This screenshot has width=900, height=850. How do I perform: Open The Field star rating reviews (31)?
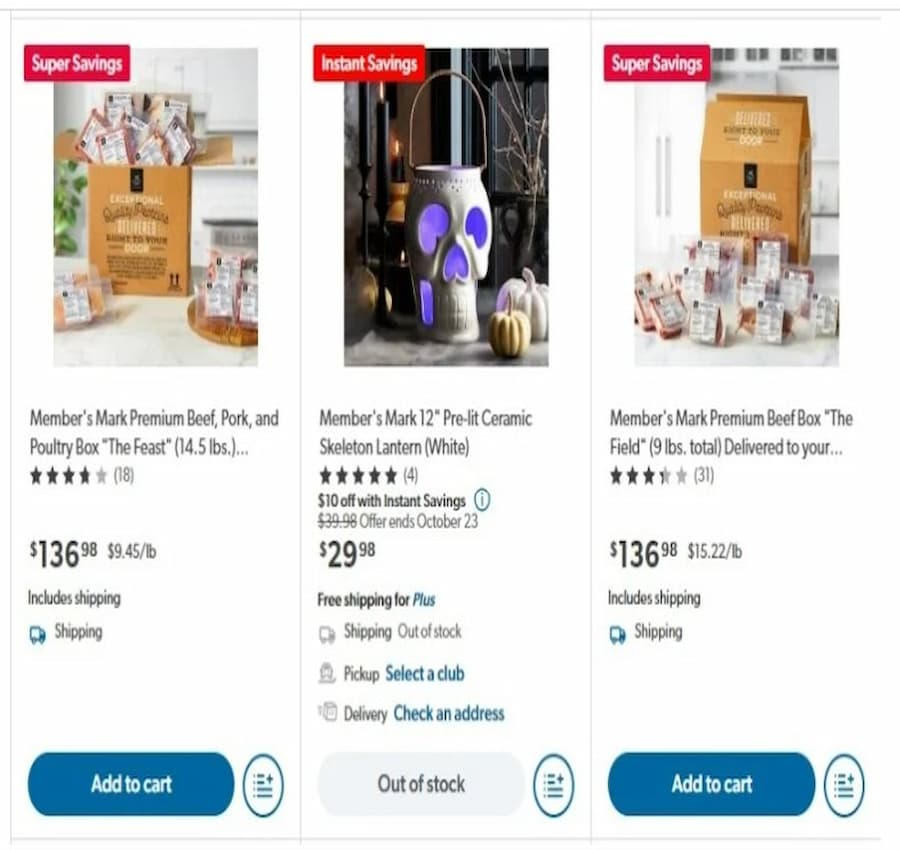[661, 476]
